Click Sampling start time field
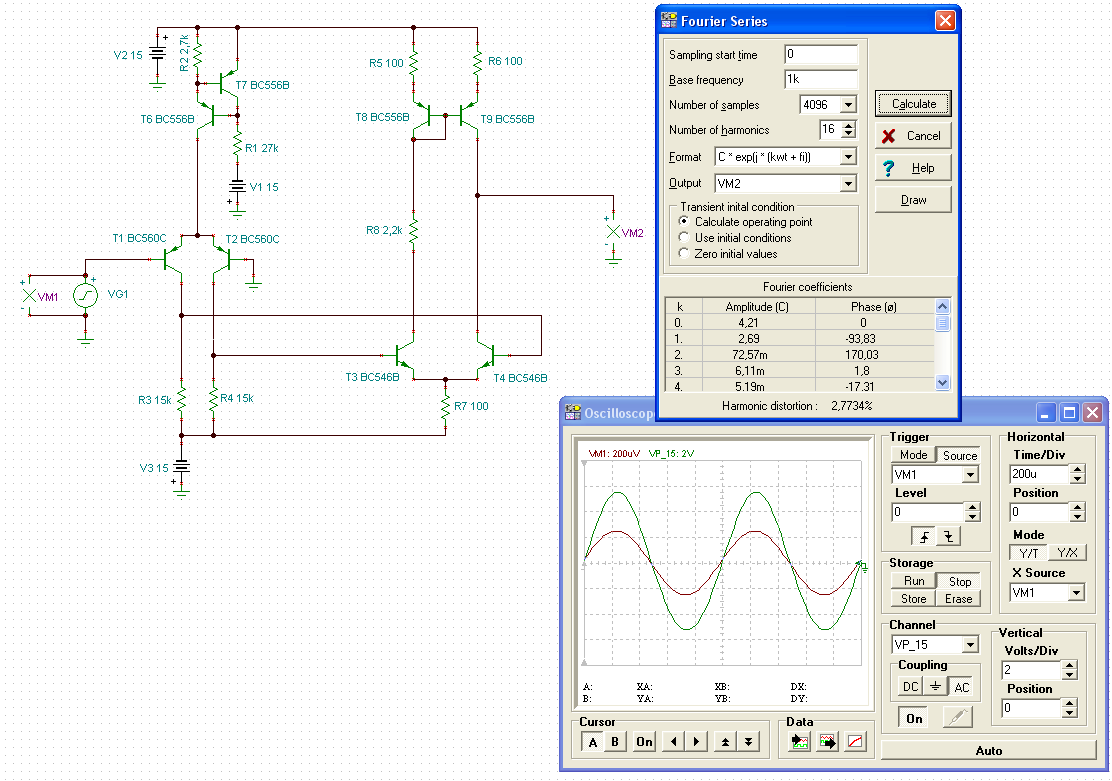 tap(821, 54)
